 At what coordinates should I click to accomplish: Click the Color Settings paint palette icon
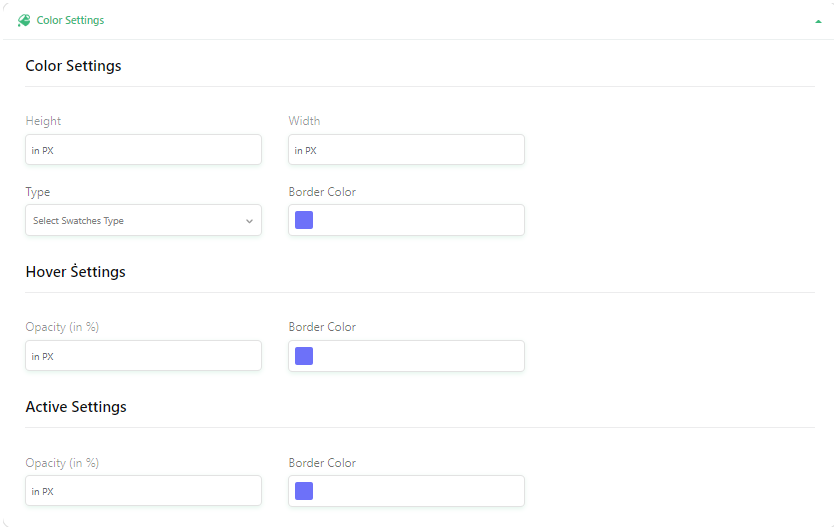click(24, 20)
